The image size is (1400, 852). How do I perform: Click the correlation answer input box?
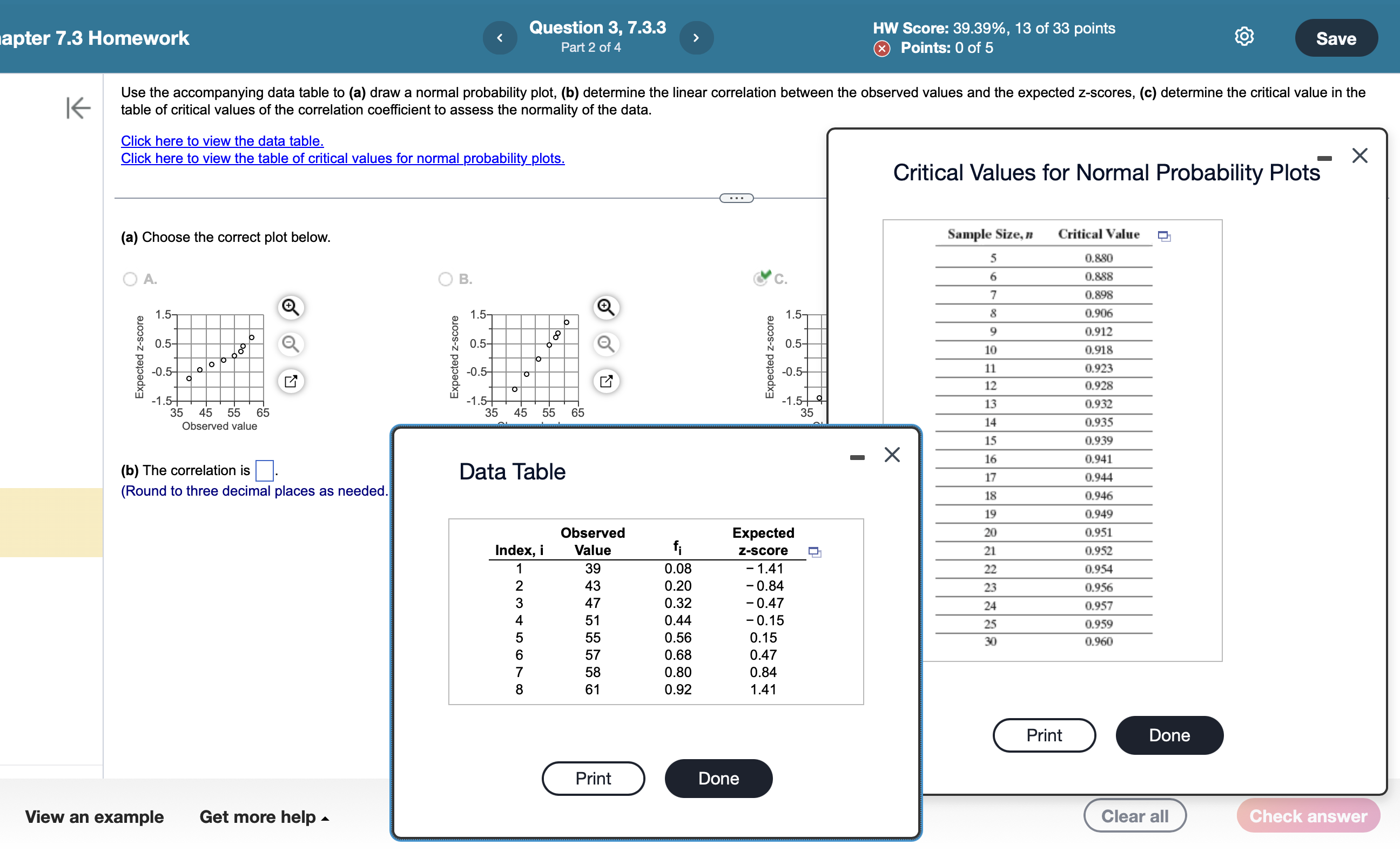pyautogui.click(x=265, y=470)
